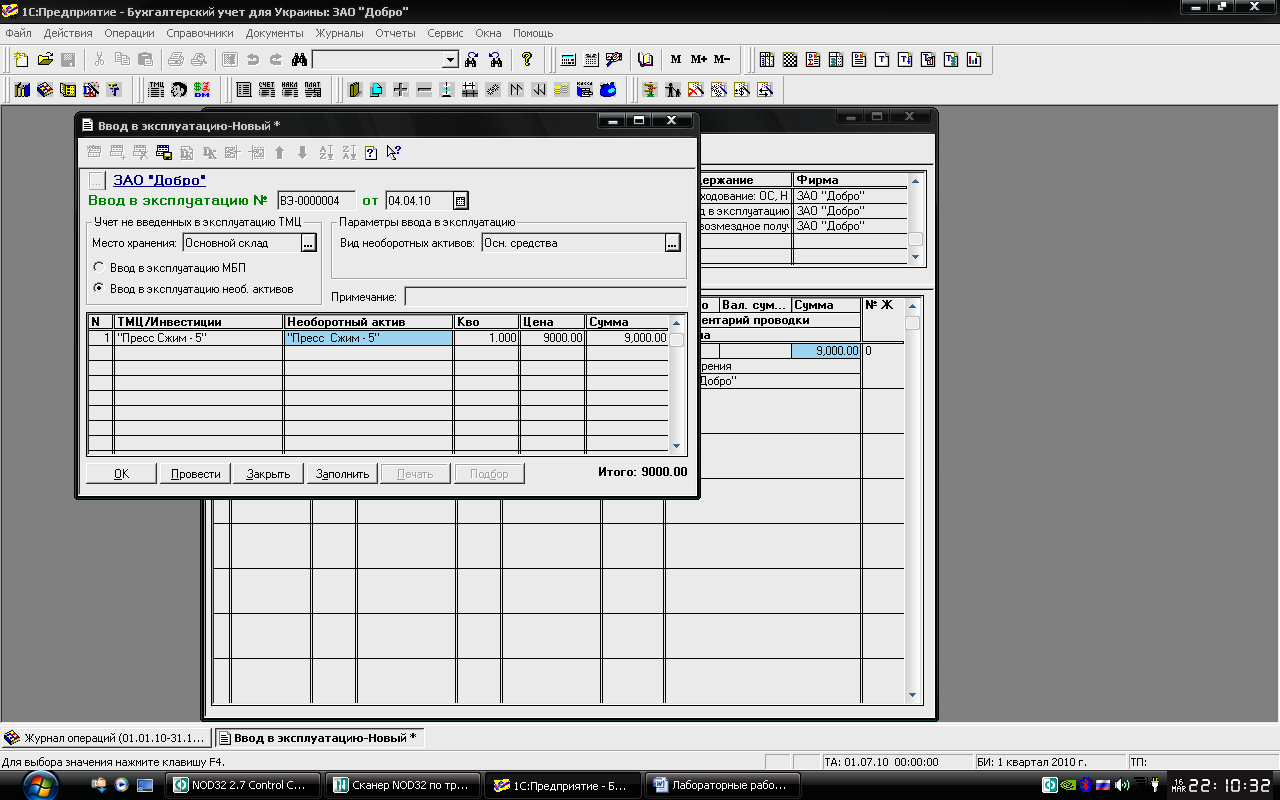Open the Файл menu
Screen dimensions: 1280x800
pyautogui.click(x=18, y=33)
